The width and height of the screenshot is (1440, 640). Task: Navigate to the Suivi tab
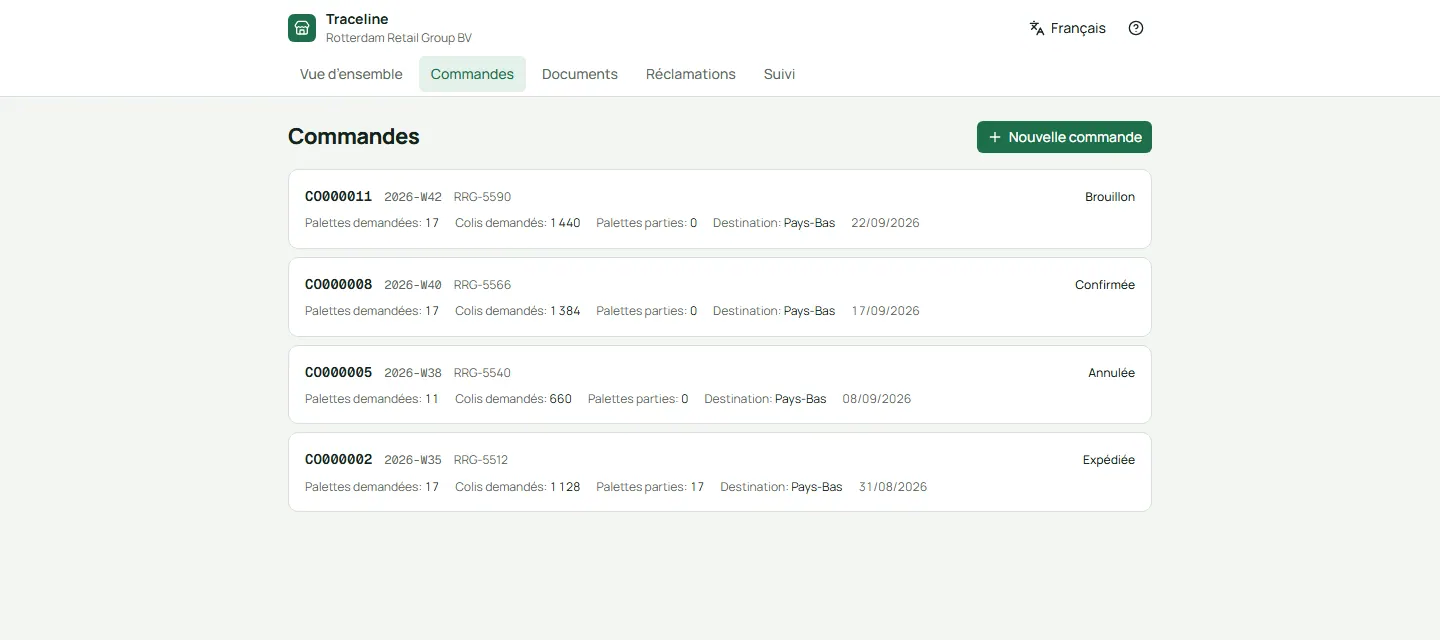(x=780, y=74)
